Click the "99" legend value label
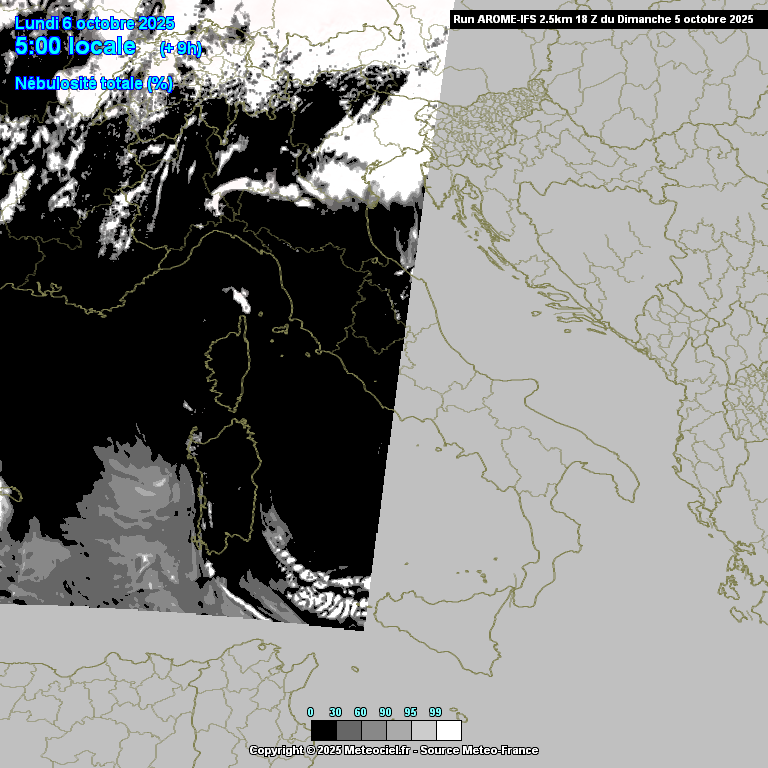The height and width of the screenshot is (768, 768). tap(435, 712)
